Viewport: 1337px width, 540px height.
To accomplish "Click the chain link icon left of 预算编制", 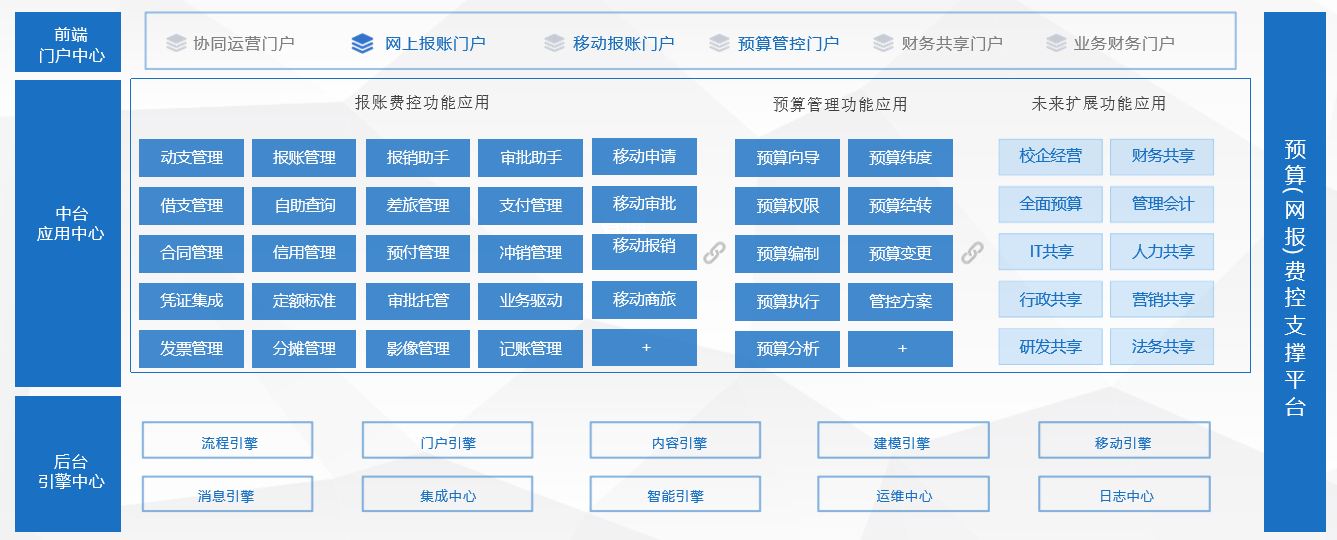I will pos(714,253).
